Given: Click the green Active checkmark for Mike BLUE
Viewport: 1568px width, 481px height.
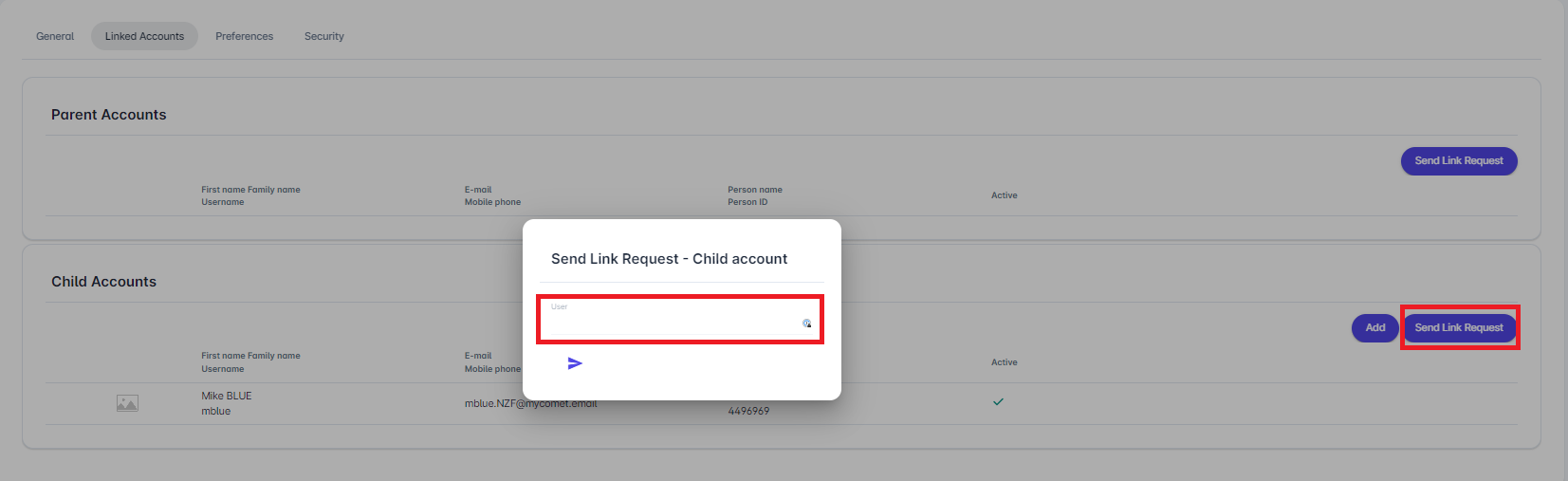Looking at the screenshot, I should [x=998, y=401].
